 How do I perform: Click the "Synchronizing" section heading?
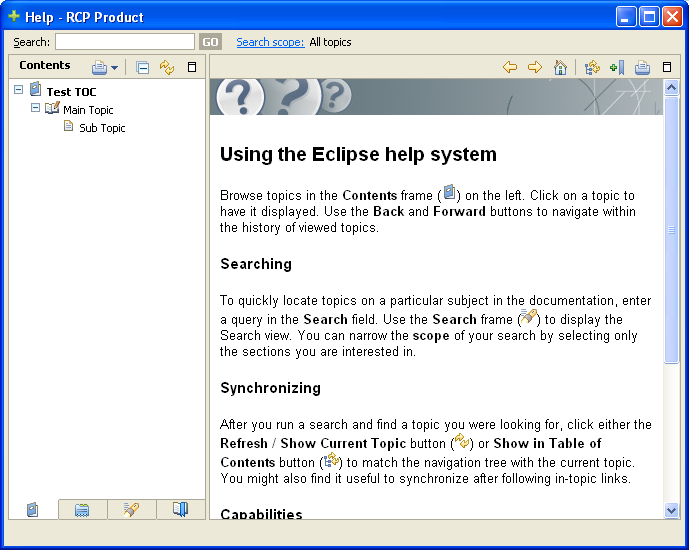[270, 388]
